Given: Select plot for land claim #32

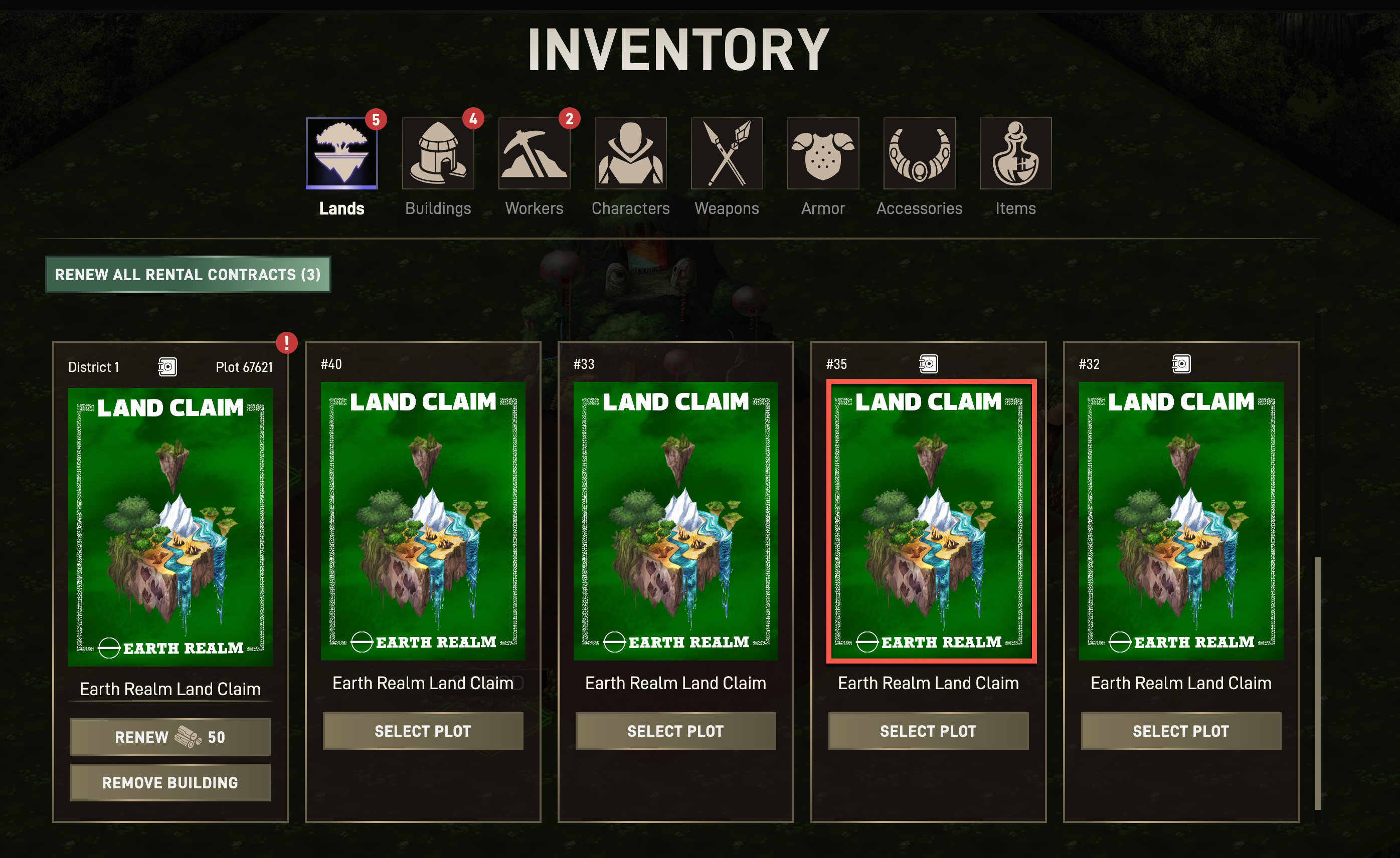Looking at the screenshot, I should [1181, 731].
